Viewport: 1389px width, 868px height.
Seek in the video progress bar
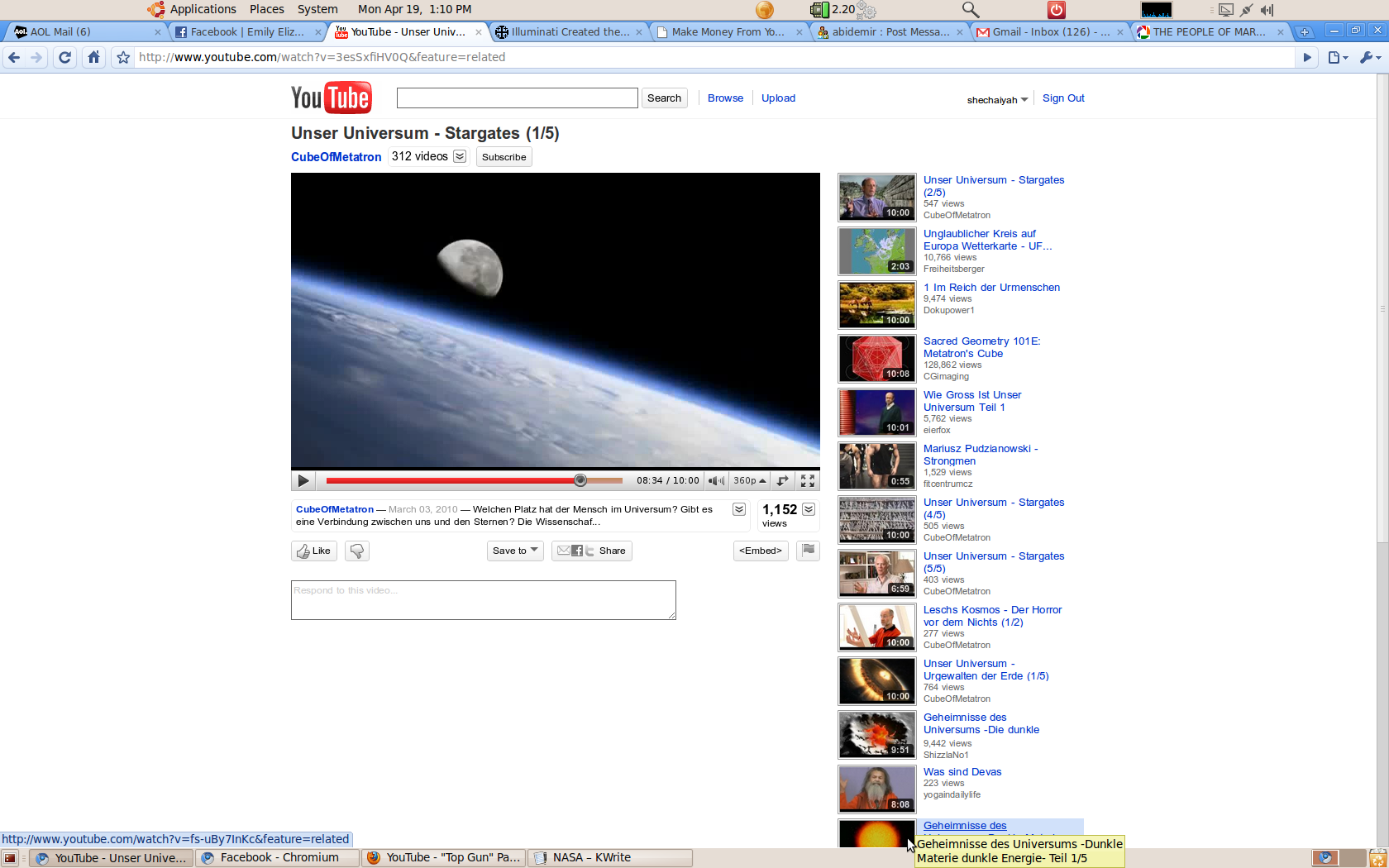tap(475, 480)
